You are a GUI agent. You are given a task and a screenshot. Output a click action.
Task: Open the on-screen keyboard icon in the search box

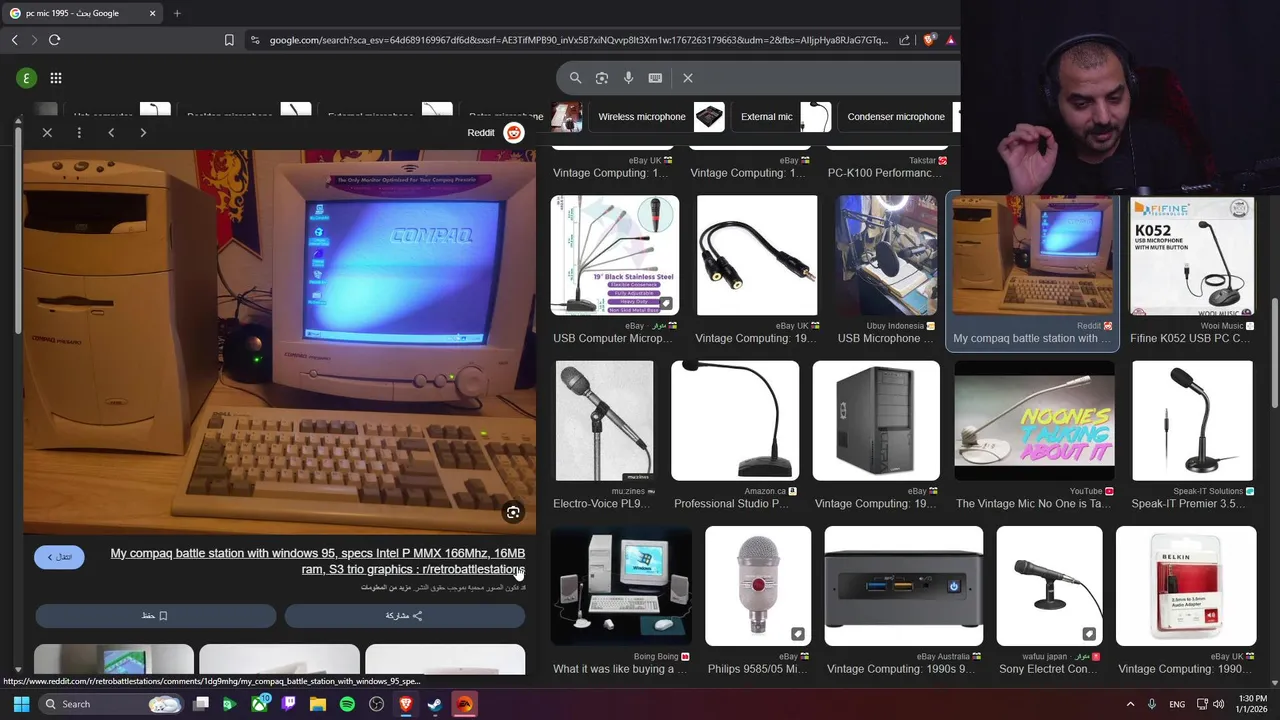pyautogui.click(x=655, y=78)
